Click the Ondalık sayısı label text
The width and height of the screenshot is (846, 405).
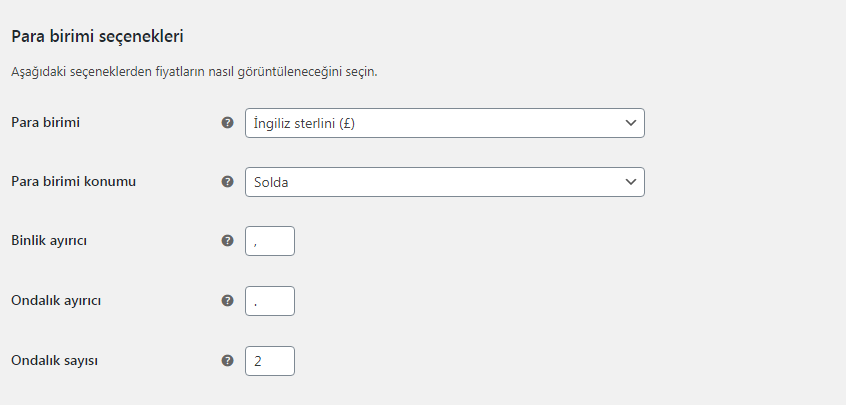[x=54, y=360]
